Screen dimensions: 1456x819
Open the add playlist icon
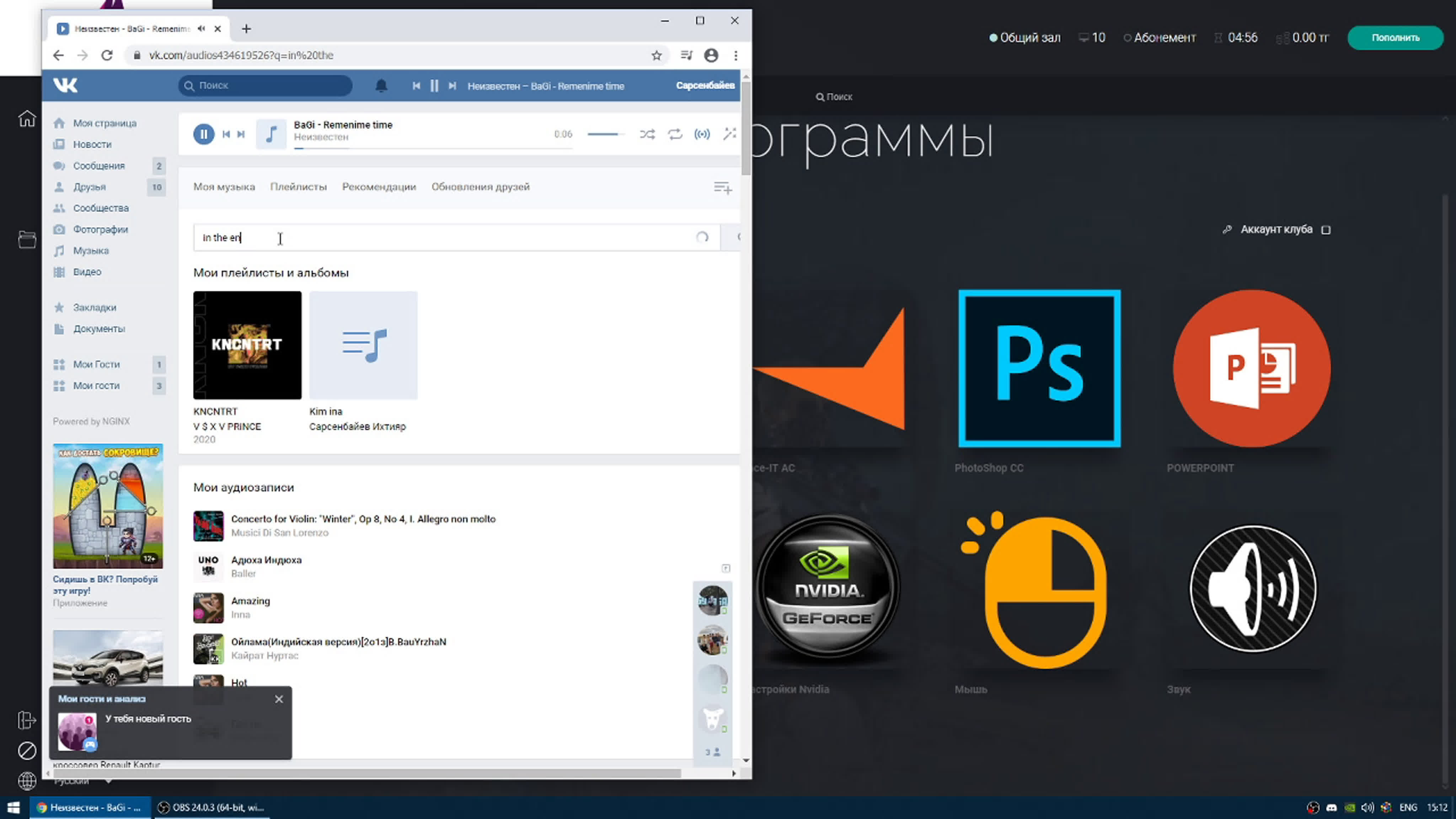pos(722,188)
